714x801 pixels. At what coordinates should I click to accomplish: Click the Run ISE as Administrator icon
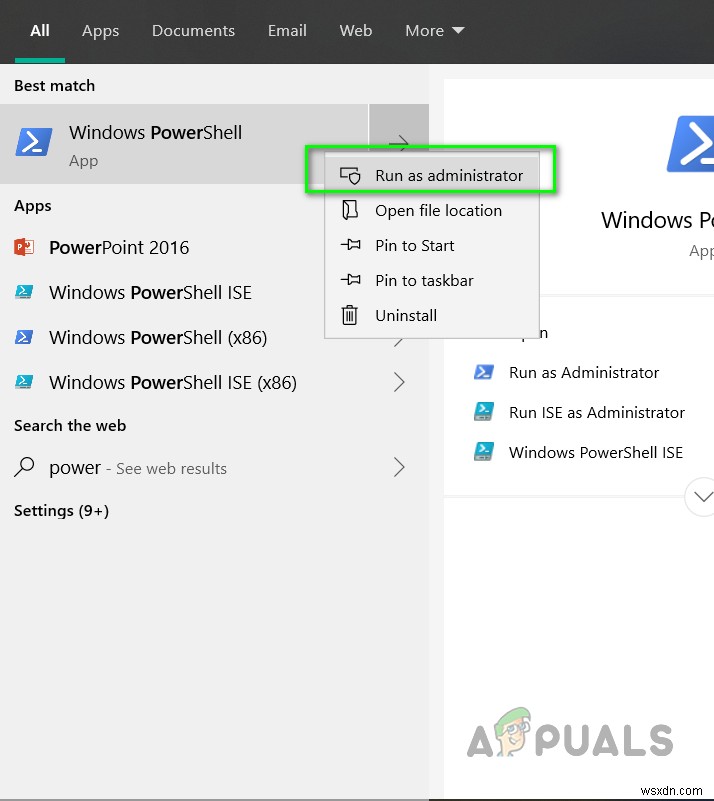coord(484,411)
